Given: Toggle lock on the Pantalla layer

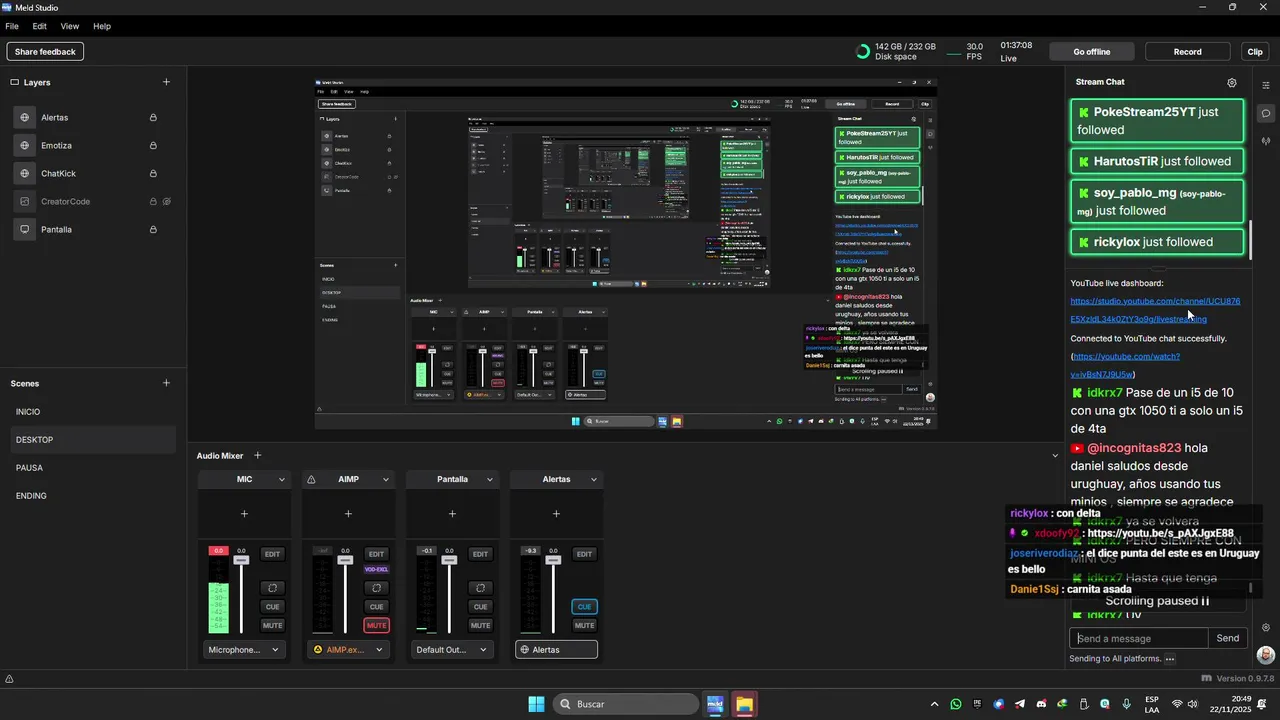Looking at the screenshot, I should point(153,229).
